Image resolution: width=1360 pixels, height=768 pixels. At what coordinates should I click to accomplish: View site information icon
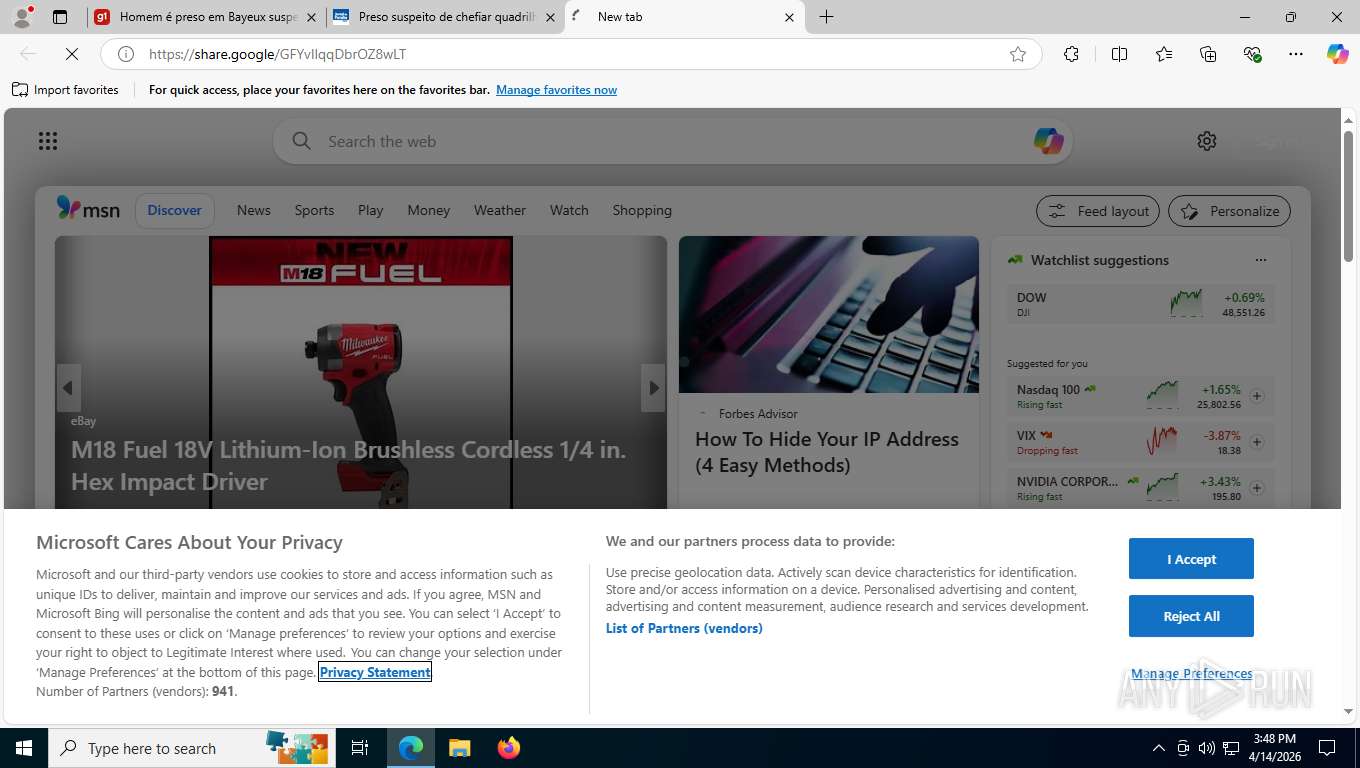[x=126, y=54]
